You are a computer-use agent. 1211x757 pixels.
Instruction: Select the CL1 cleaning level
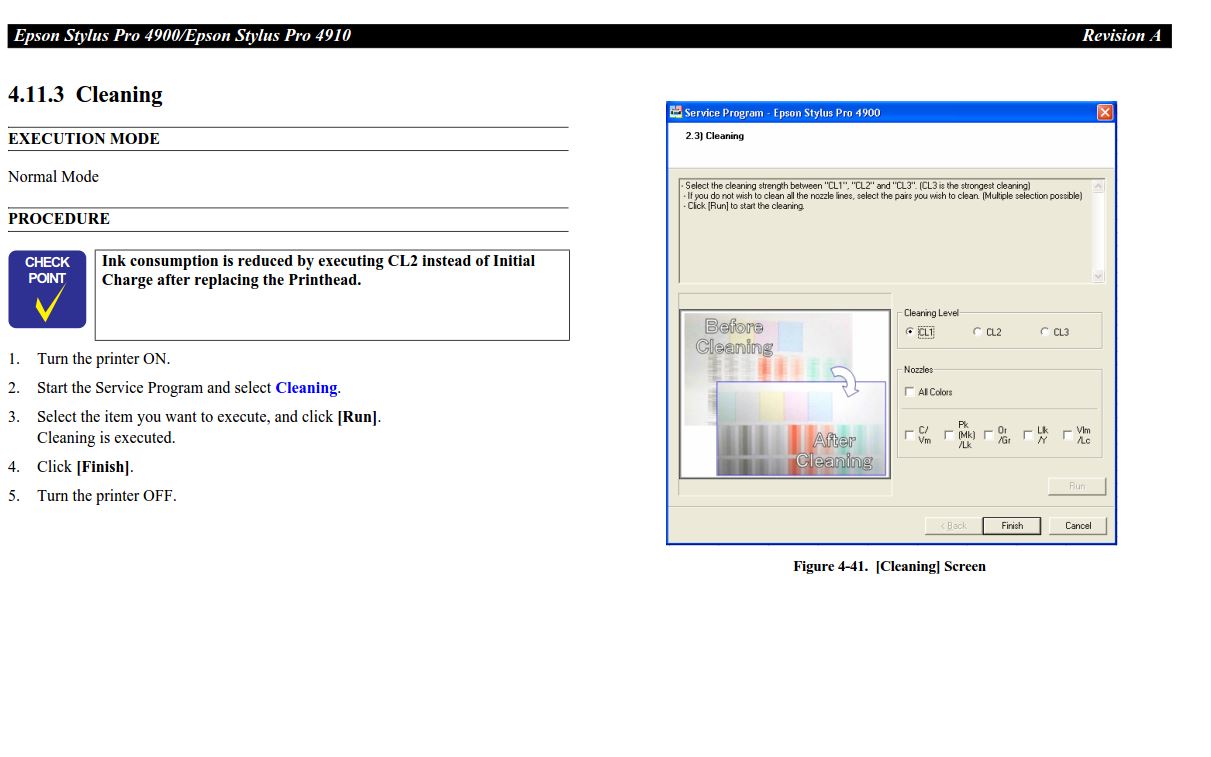pyautogui.click(x=909, y=332)
